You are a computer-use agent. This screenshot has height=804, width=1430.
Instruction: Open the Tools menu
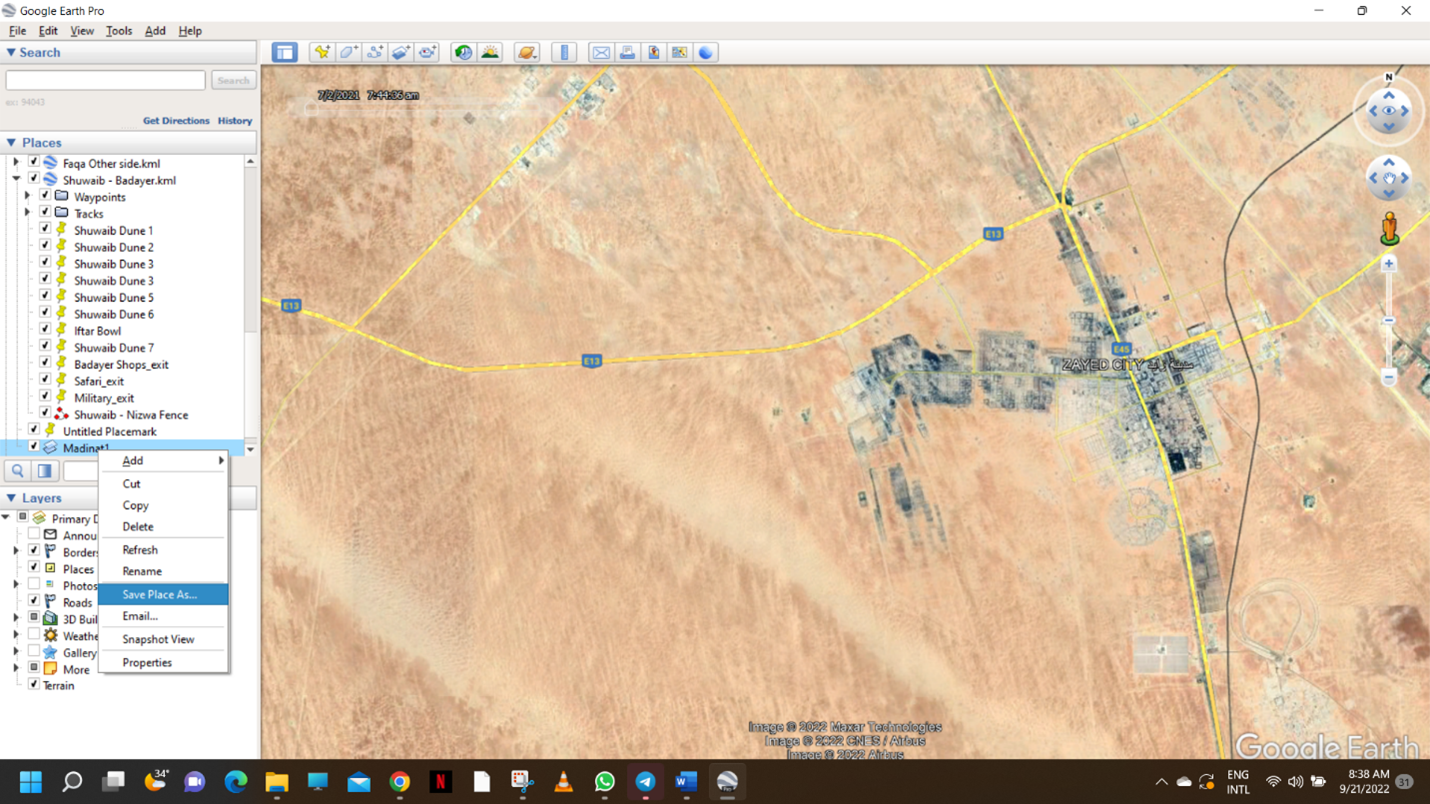119,31
